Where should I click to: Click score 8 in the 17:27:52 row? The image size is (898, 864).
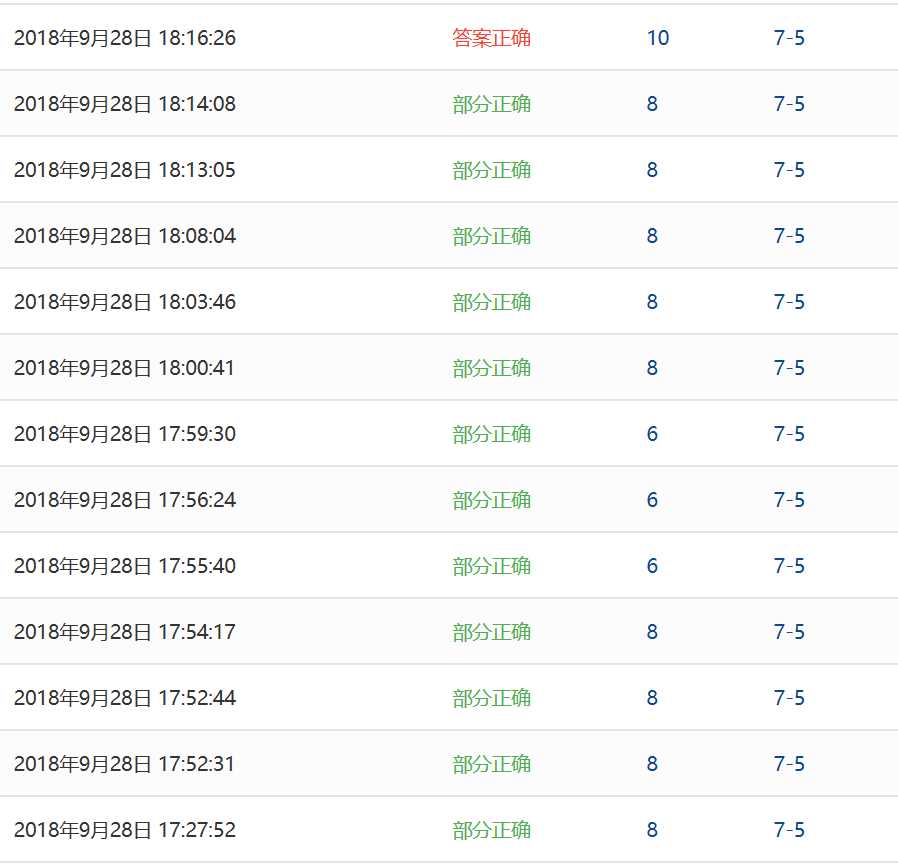(x=652, y=830)
